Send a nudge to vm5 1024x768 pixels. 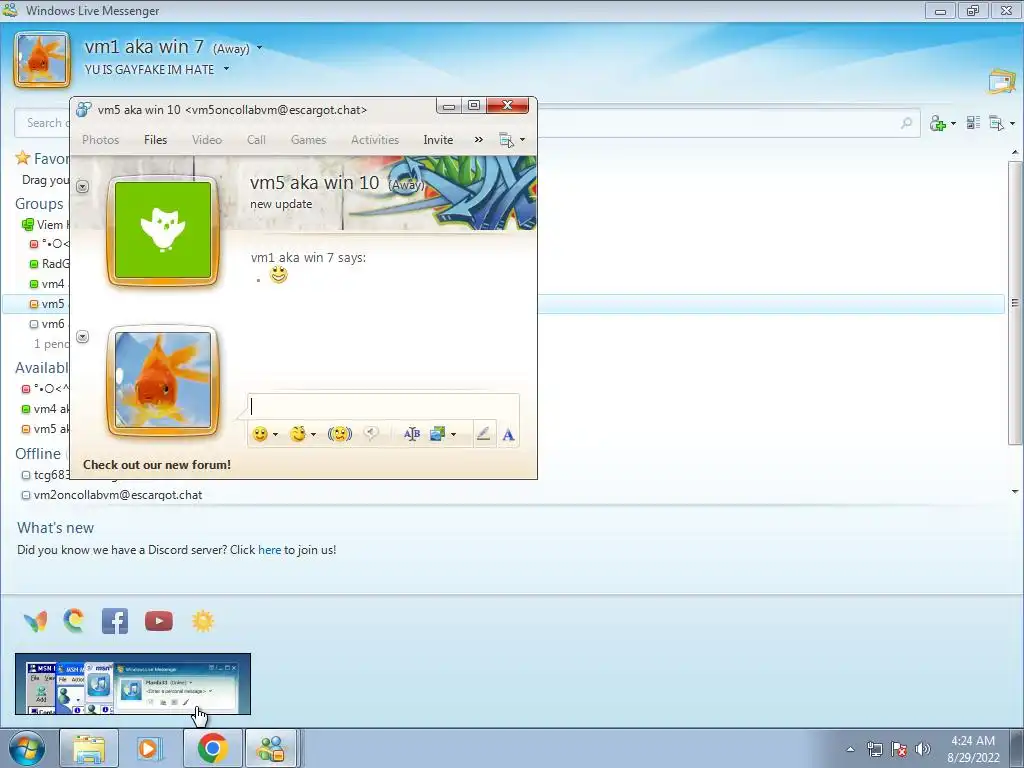(x=340, y=434)
